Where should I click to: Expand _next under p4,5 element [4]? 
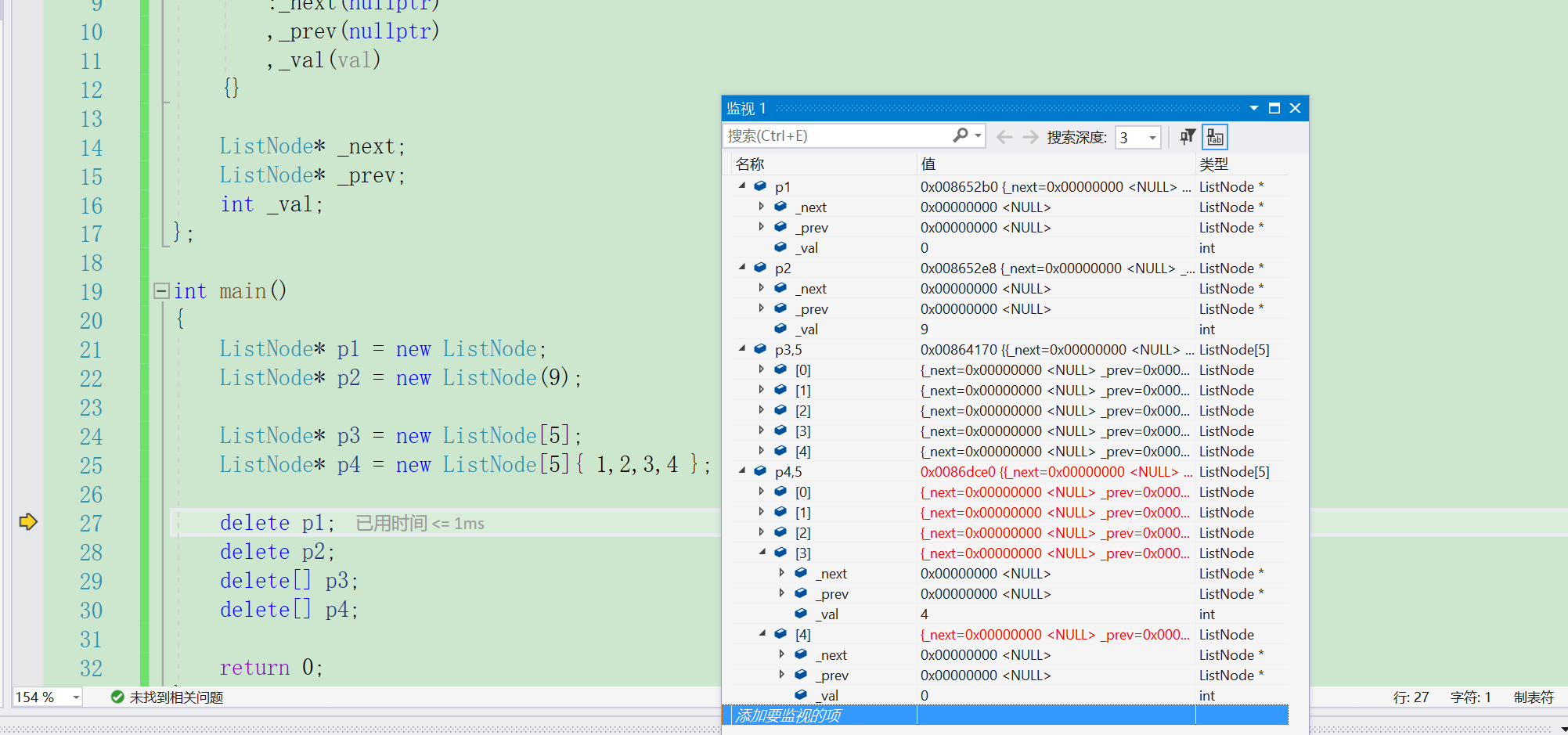[781, 654]
